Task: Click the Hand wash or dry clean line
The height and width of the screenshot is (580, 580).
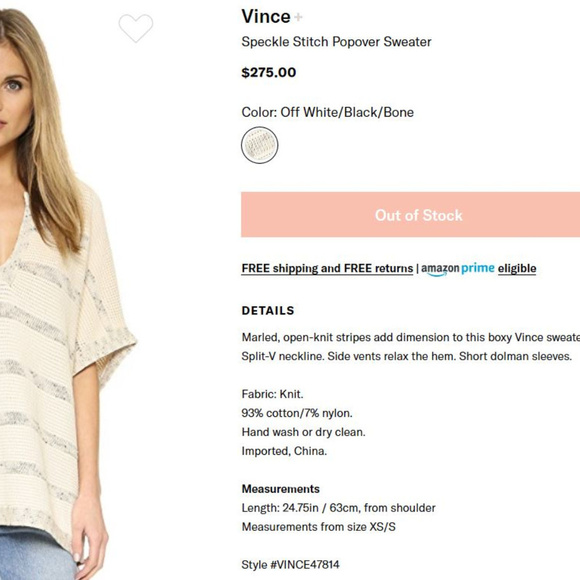Action: (x=303, y=432)
